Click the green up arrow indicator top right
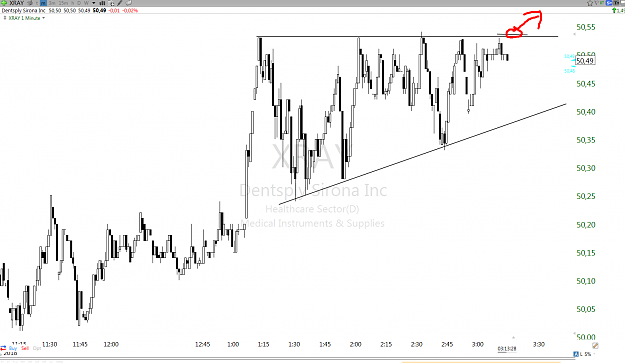The image size is (625, 363). coord(614,10)
